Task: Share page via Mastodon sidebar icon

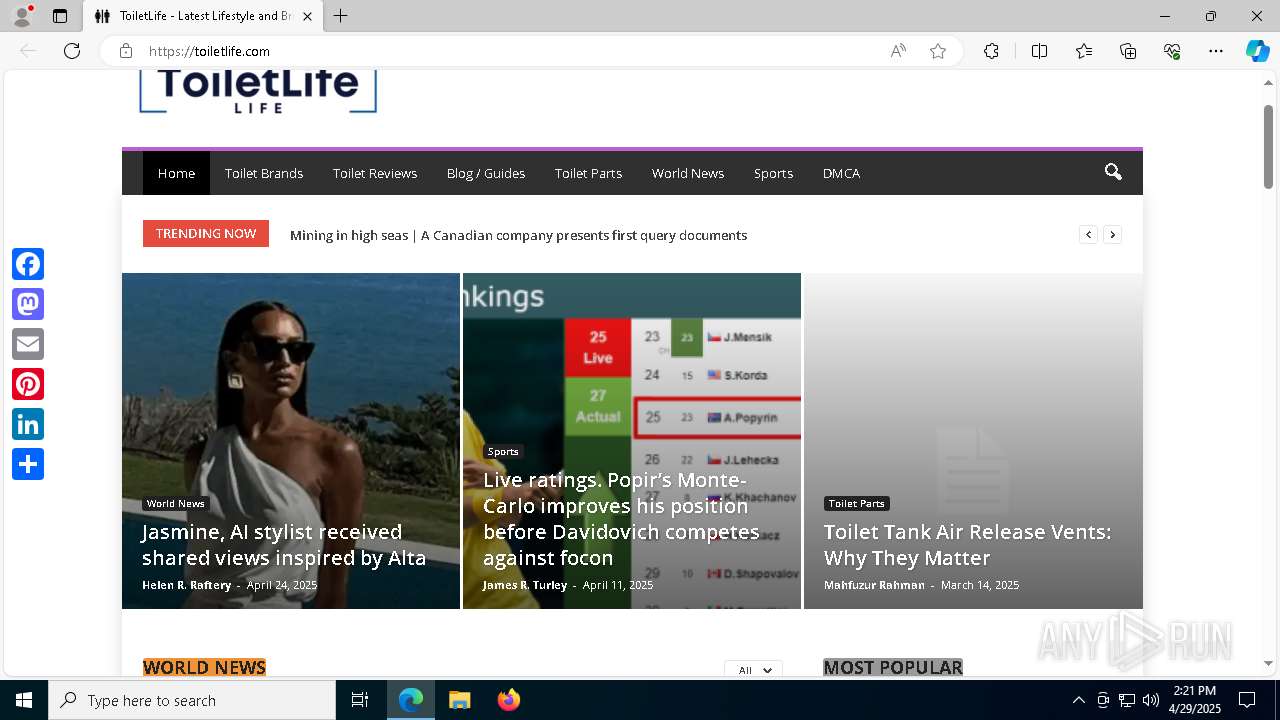Action: point(28,304)
